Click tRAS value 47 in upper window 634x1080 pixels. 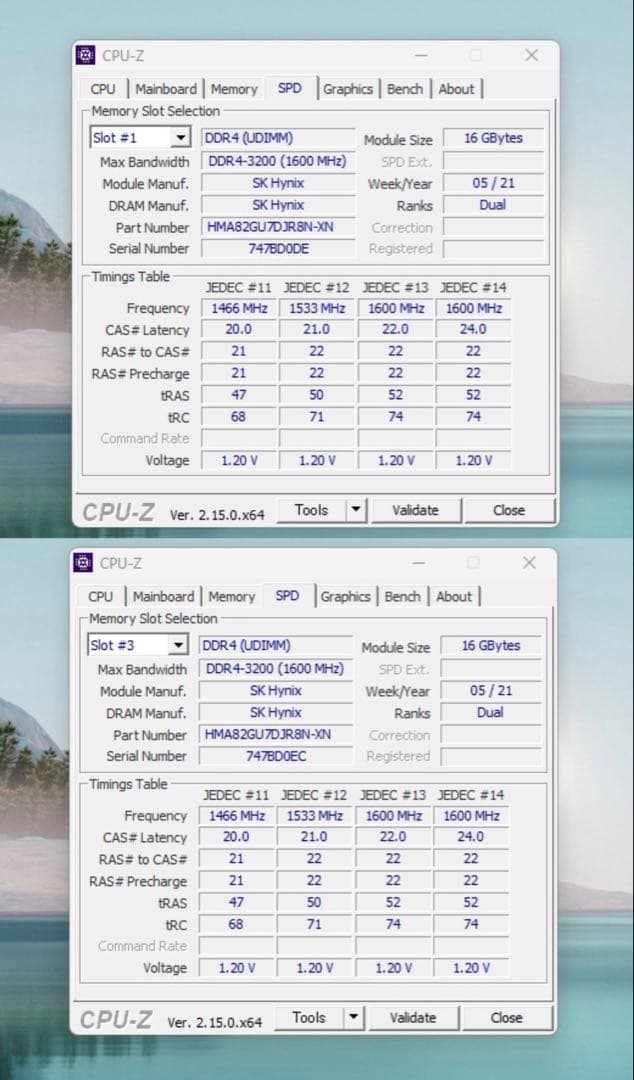[x=239, y=395]
